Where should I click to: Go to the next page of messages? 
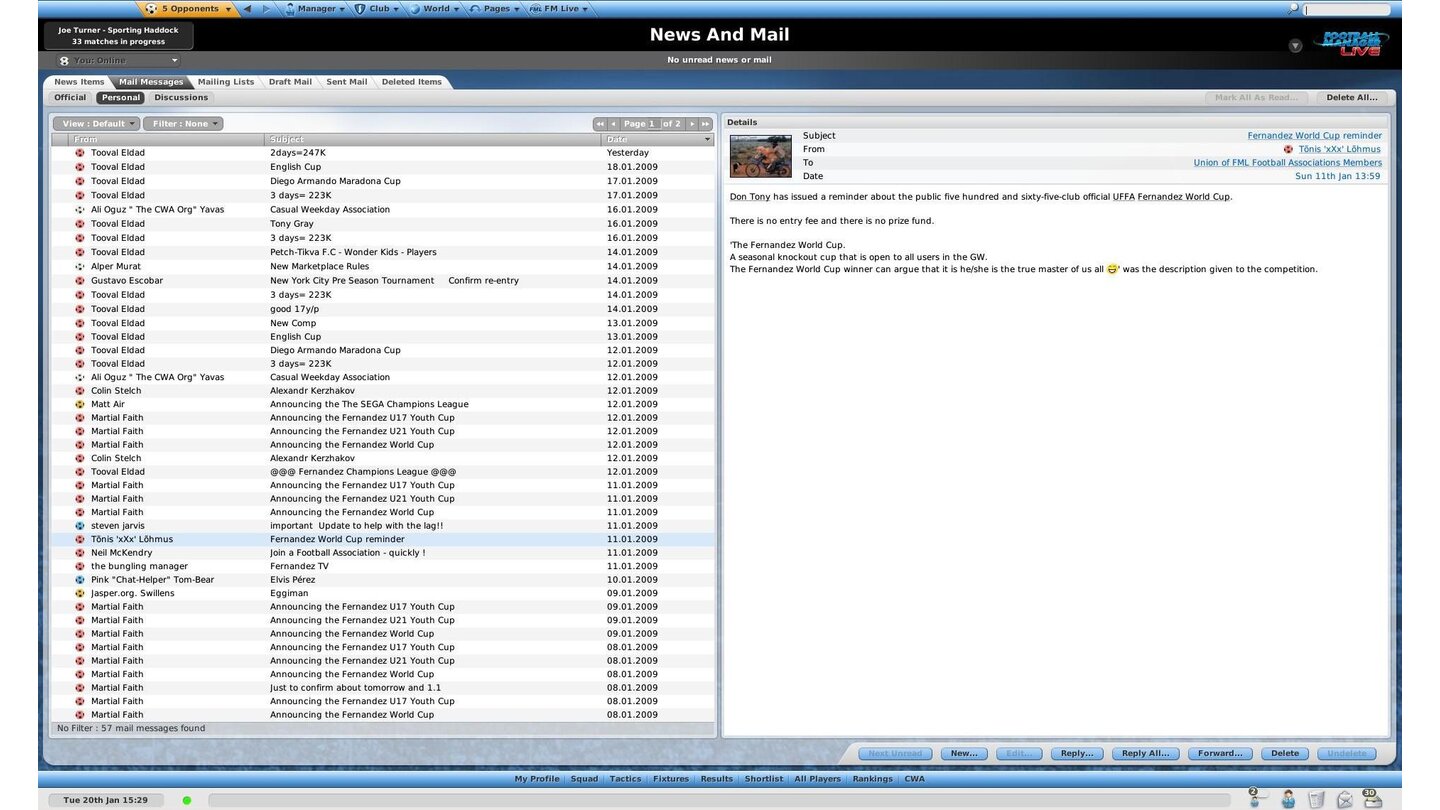[691, 124]
